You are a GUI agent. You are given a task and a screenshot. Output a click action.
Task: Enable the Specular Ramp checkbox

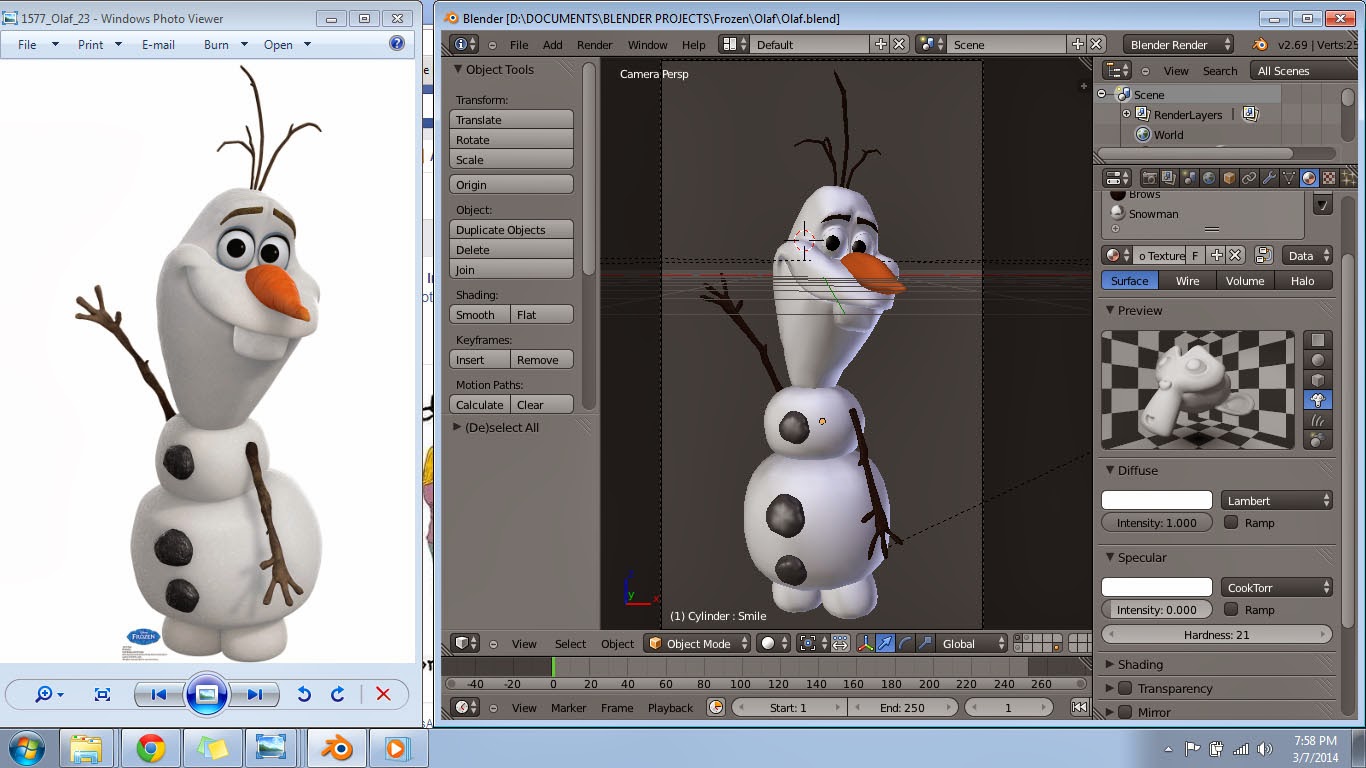coord(1231,609)
